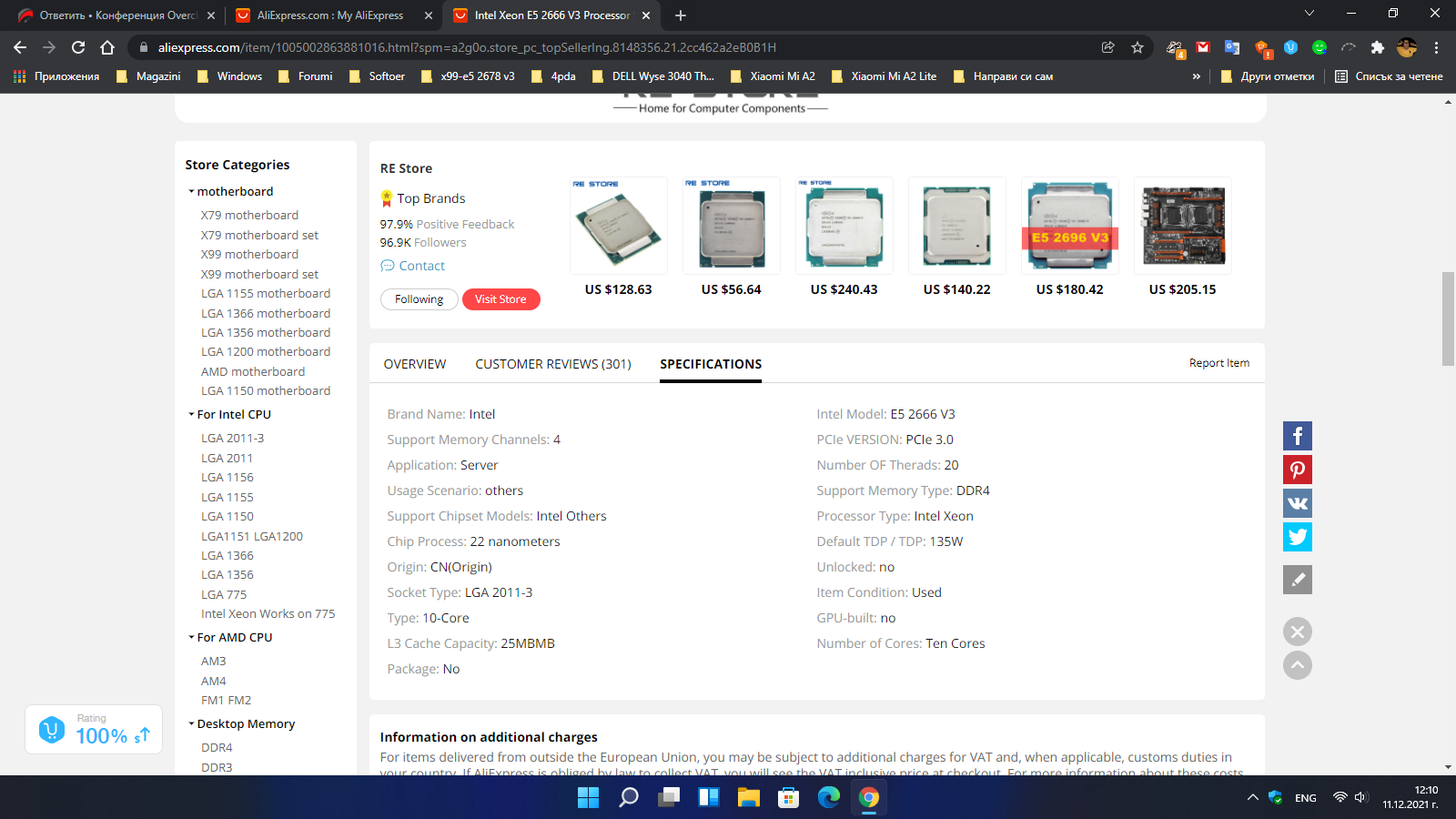This screenshot has height=819, width=1456.
Task: Open ENG language input indicator
Action: pos(1305,798)
